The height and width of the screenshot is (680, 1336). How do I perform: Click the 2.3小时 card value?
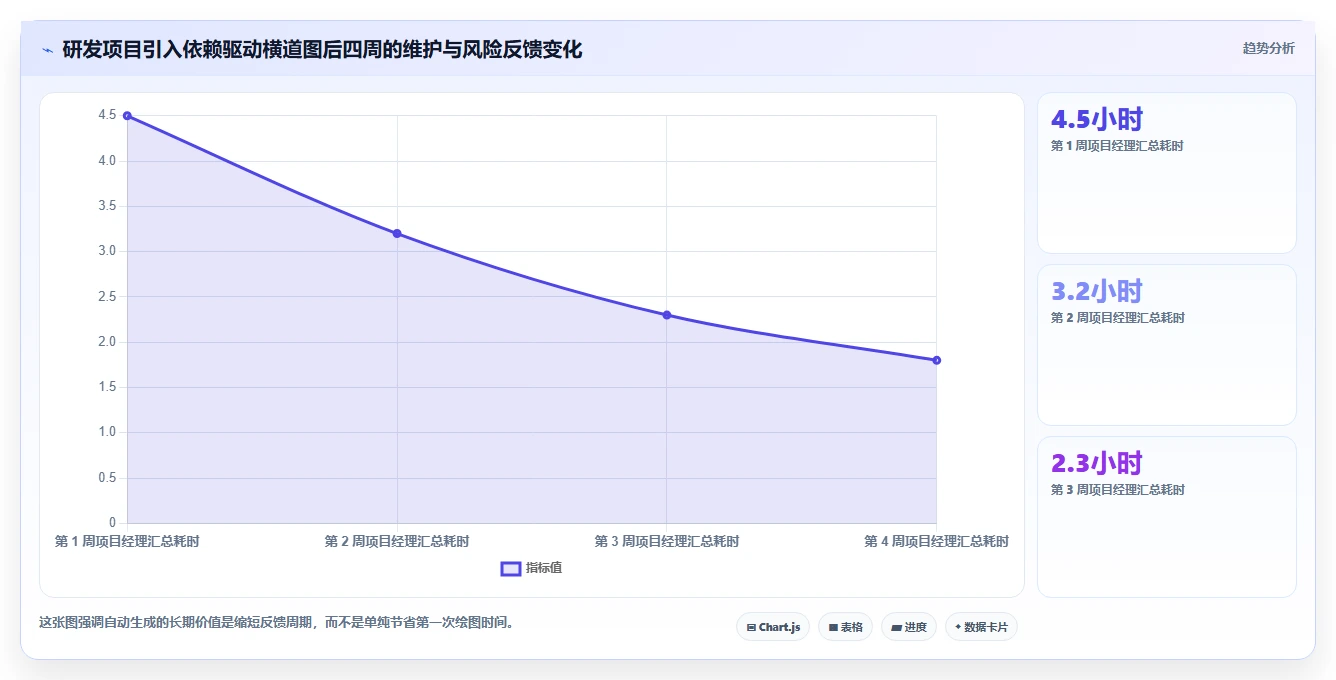pos(1096,463)
